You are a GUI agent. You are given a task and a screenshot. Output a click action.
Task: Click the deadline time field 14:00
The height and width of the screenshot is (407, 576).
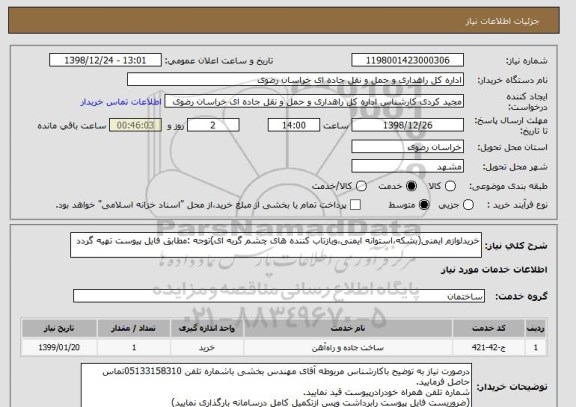click(x=294, y=125)
